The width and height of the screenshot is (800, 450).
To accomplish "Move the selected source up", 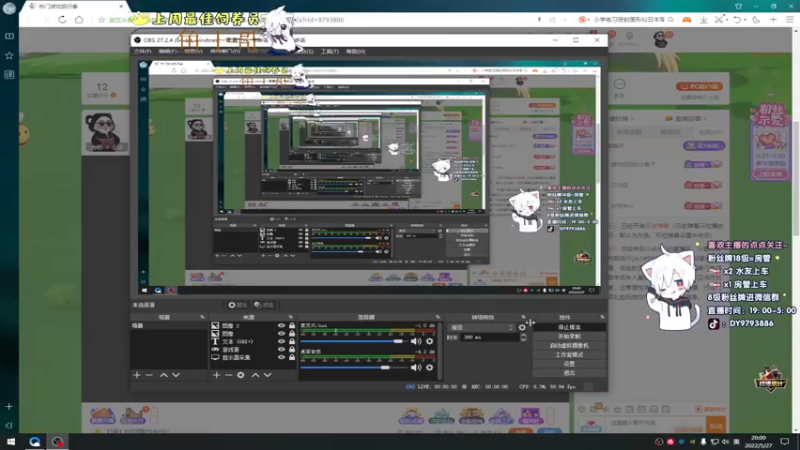I will (x=256, y=375).
